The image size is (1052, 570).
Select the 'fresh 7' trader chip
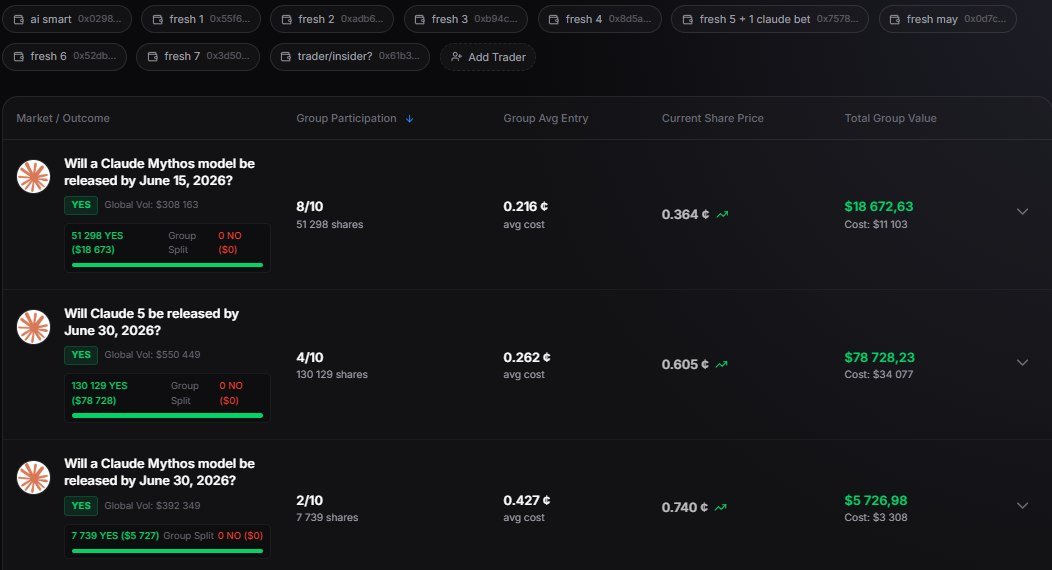click(198, 56)
